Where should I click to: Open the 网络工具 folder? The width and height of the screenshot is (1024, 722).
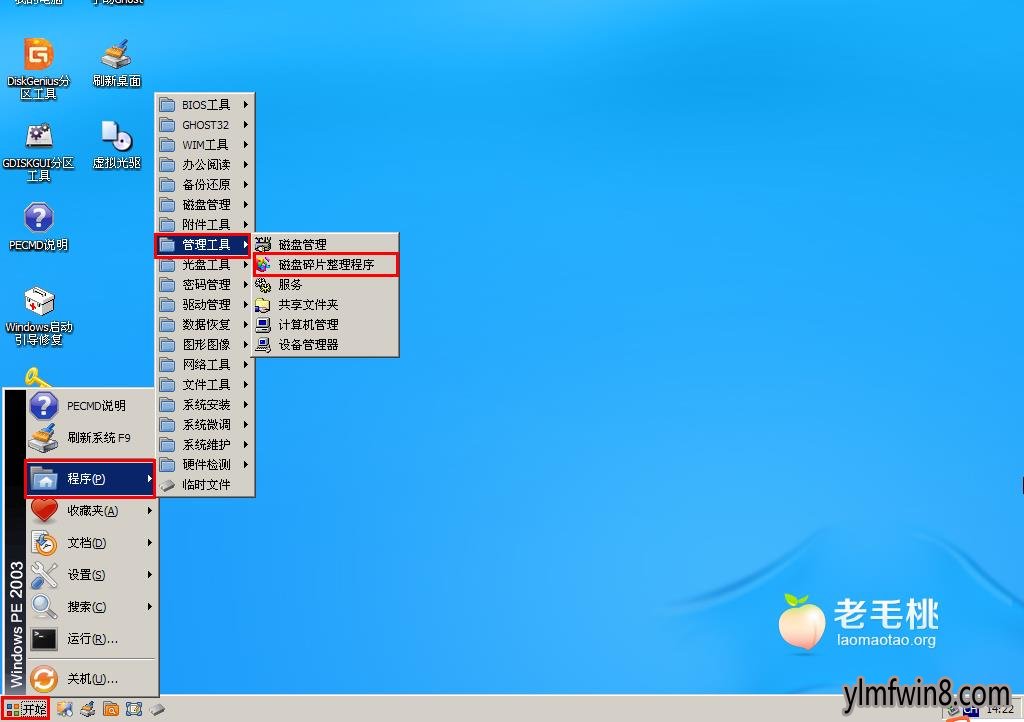tap(204, 364)
